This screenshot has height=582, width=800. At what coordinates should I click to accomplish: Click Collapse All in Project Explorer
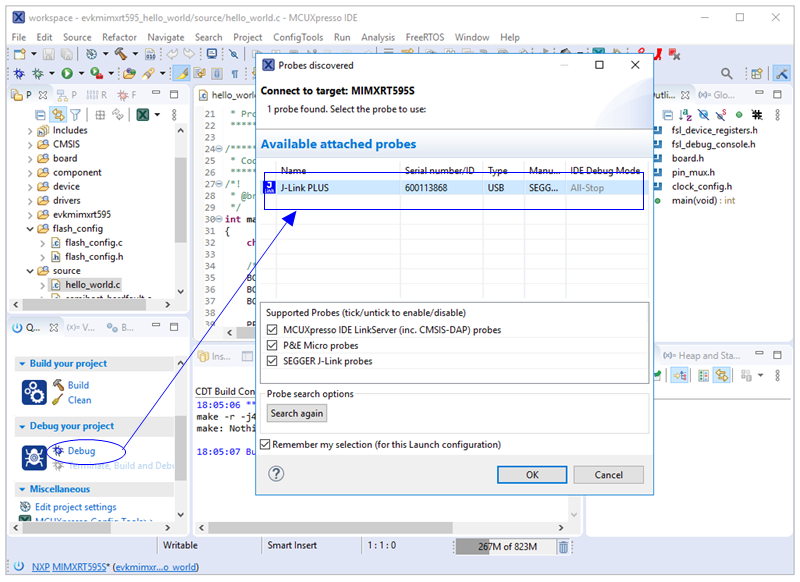point(40,115)
